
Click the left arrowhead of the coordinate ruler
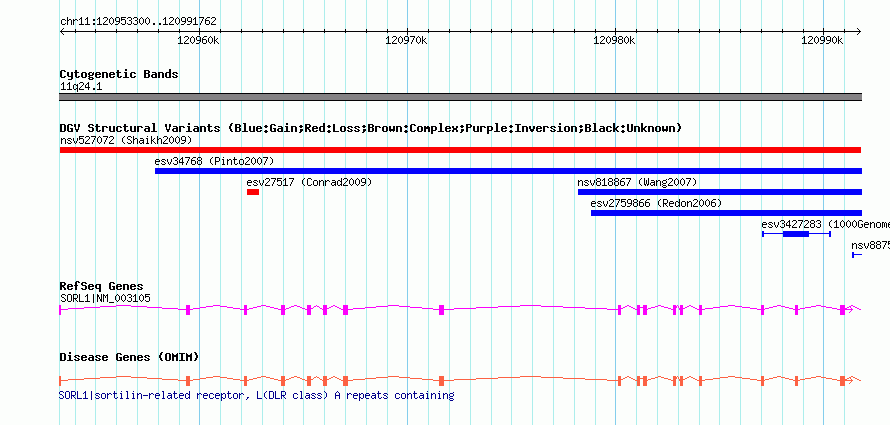coord(62,31)
